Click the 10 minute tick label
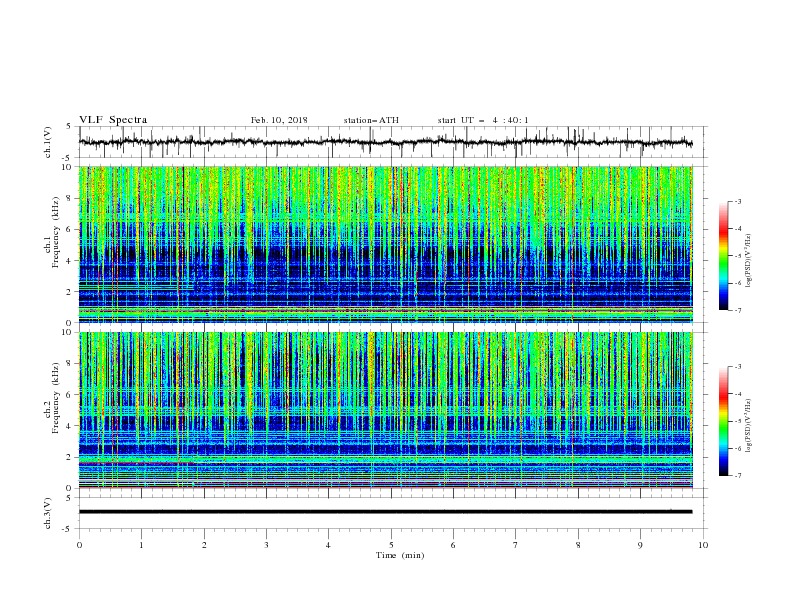 click(703, 545)
